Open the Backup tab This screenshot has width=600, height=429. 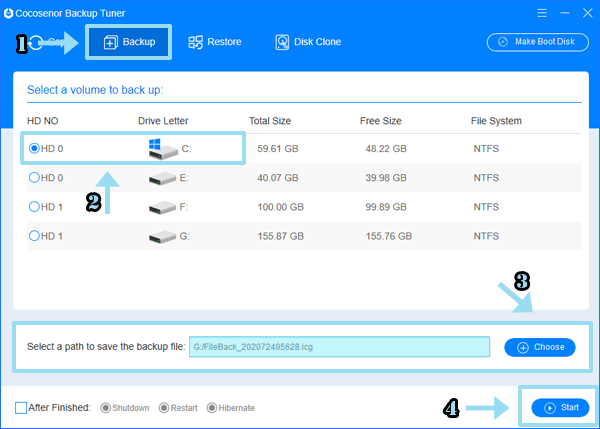coord(129,42)
